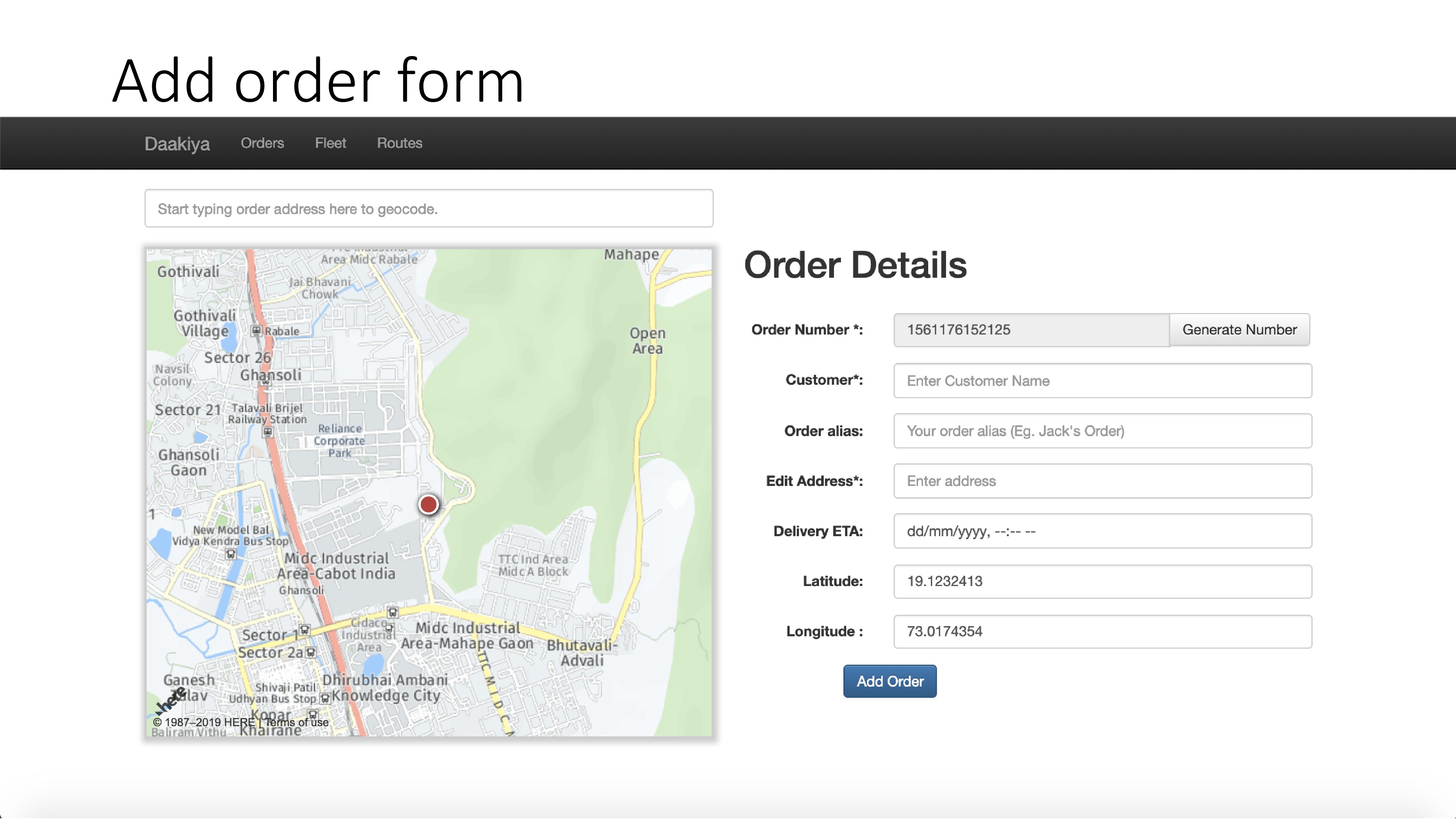The height and width of the screenshot is (819, 1456).
Task: Click the Edit Address field
Action: (x=1102, y=481)
